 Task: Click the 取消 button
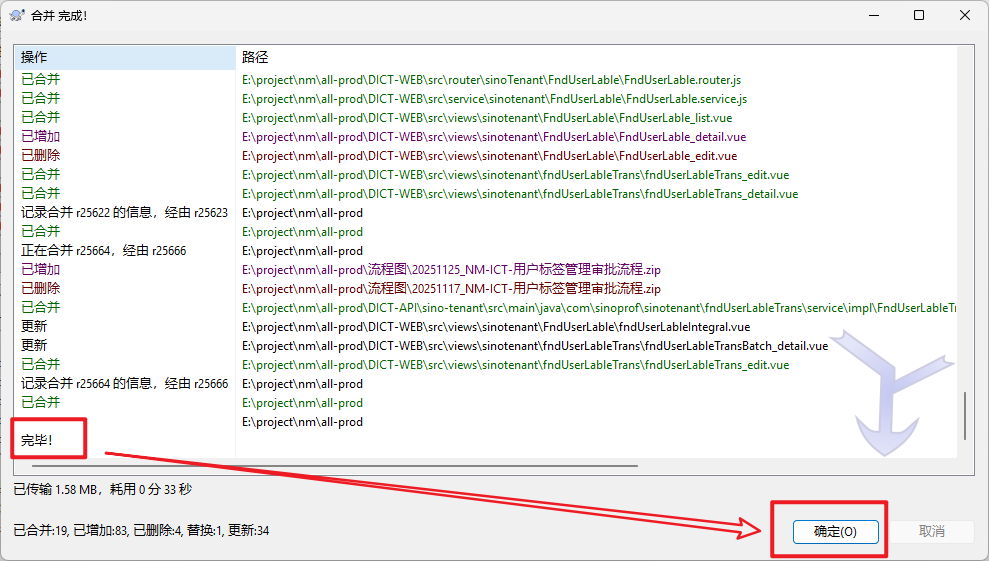[930, 531]
